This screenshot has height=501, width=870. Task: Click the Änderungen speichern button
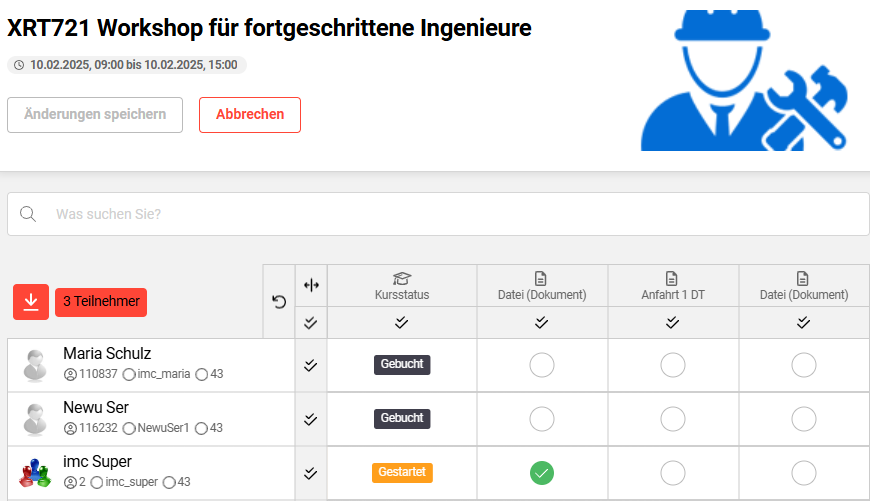(x=95, y=114)
